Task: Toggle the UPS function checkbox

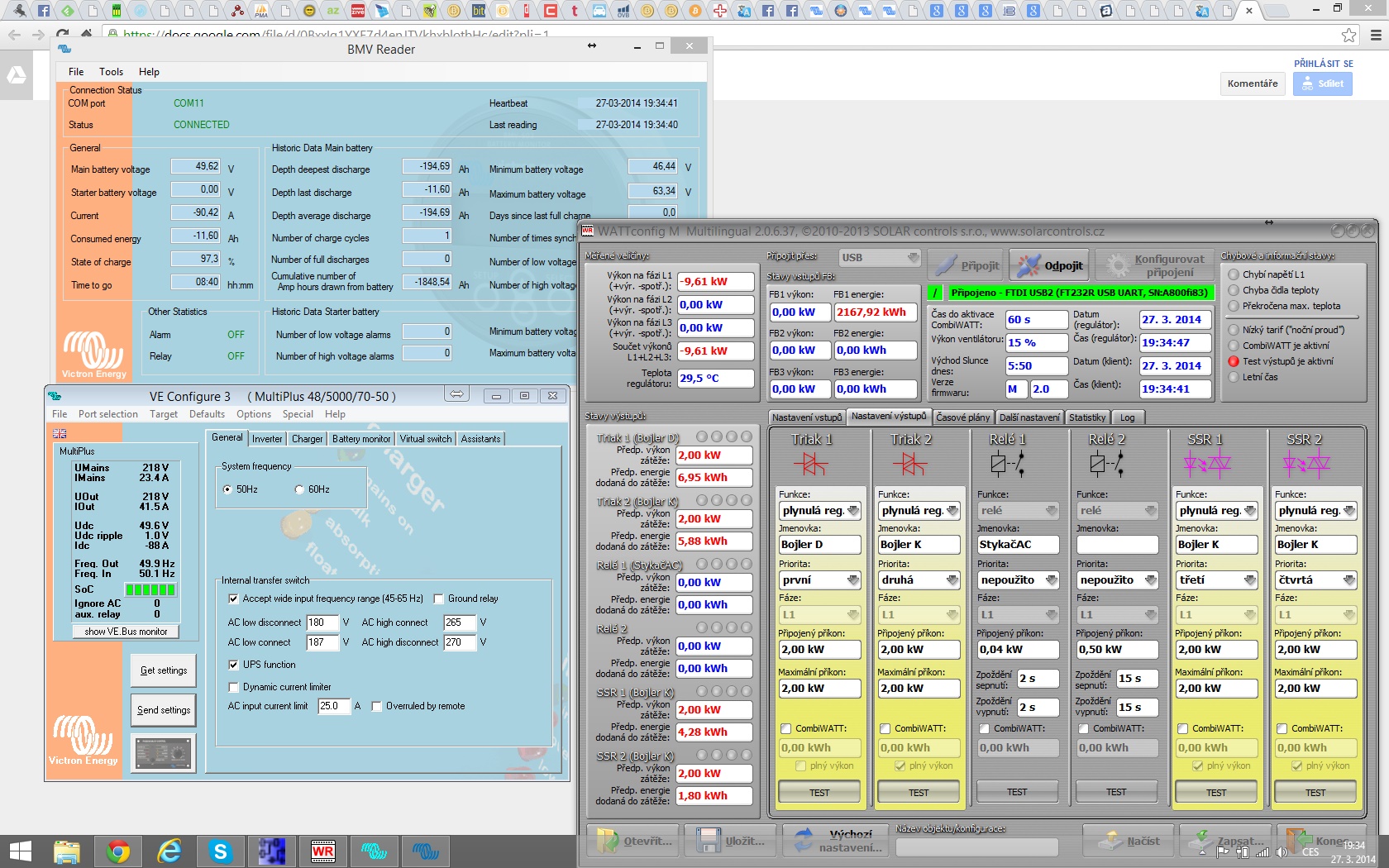Action: 233,665
